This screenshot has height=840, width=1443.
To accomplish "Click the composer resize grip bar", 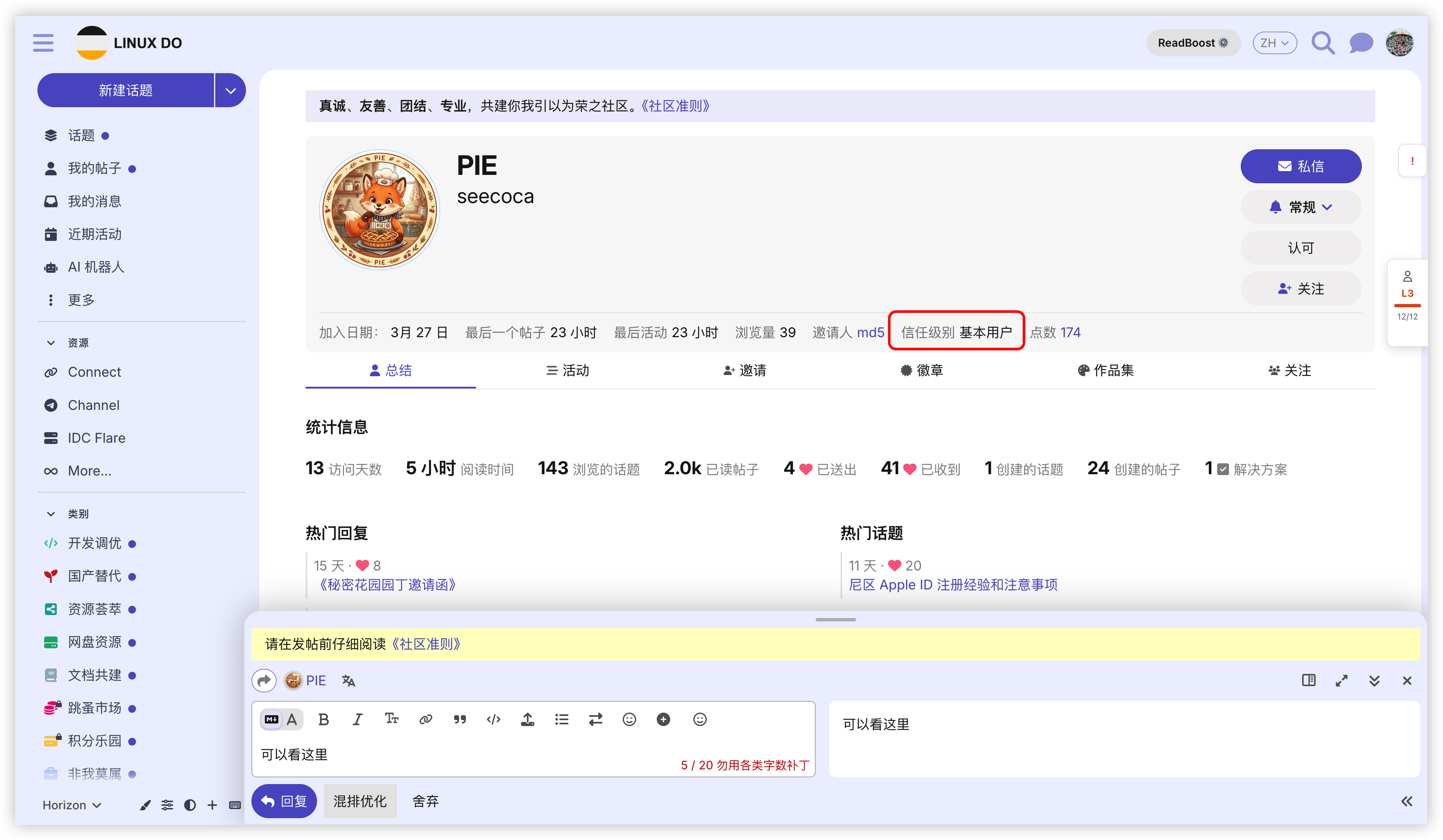I will (835, 620).
